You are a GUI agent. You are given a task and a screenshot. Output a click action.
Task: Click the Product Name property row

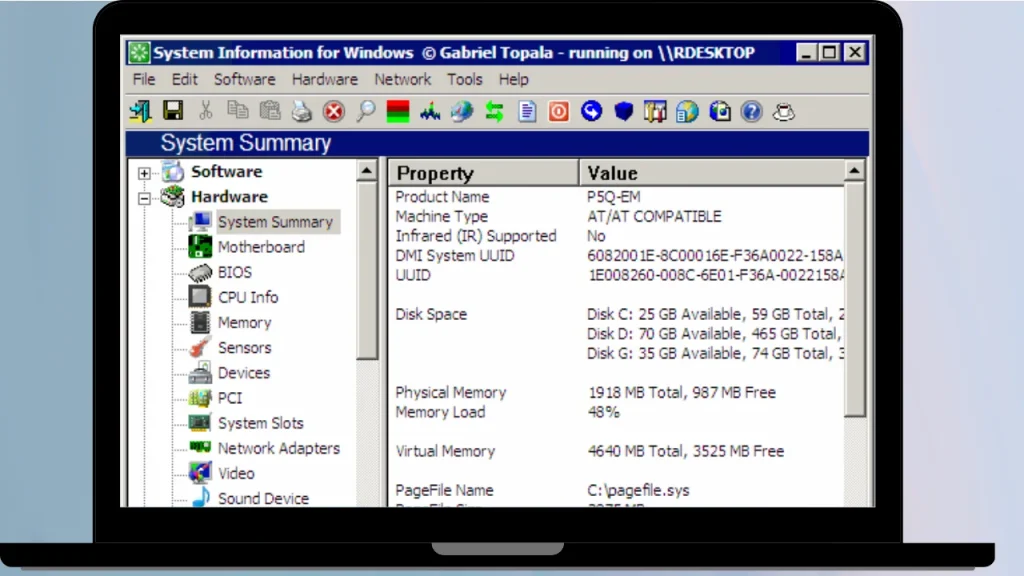pos(616,197)
